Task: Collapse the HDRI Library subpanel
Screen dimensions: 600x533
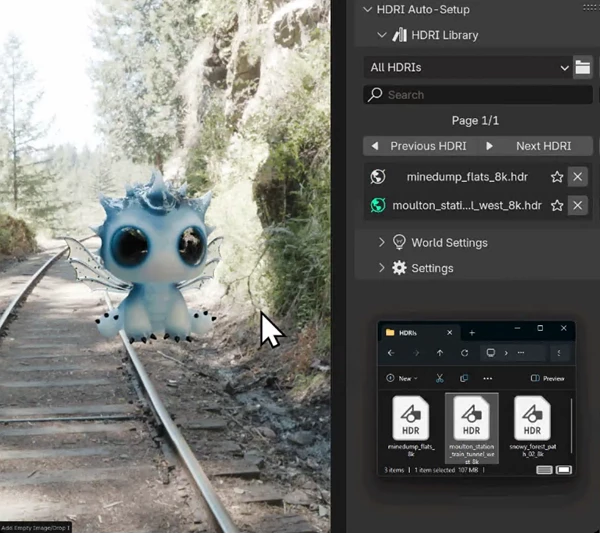Action: [x=382, y=35]
